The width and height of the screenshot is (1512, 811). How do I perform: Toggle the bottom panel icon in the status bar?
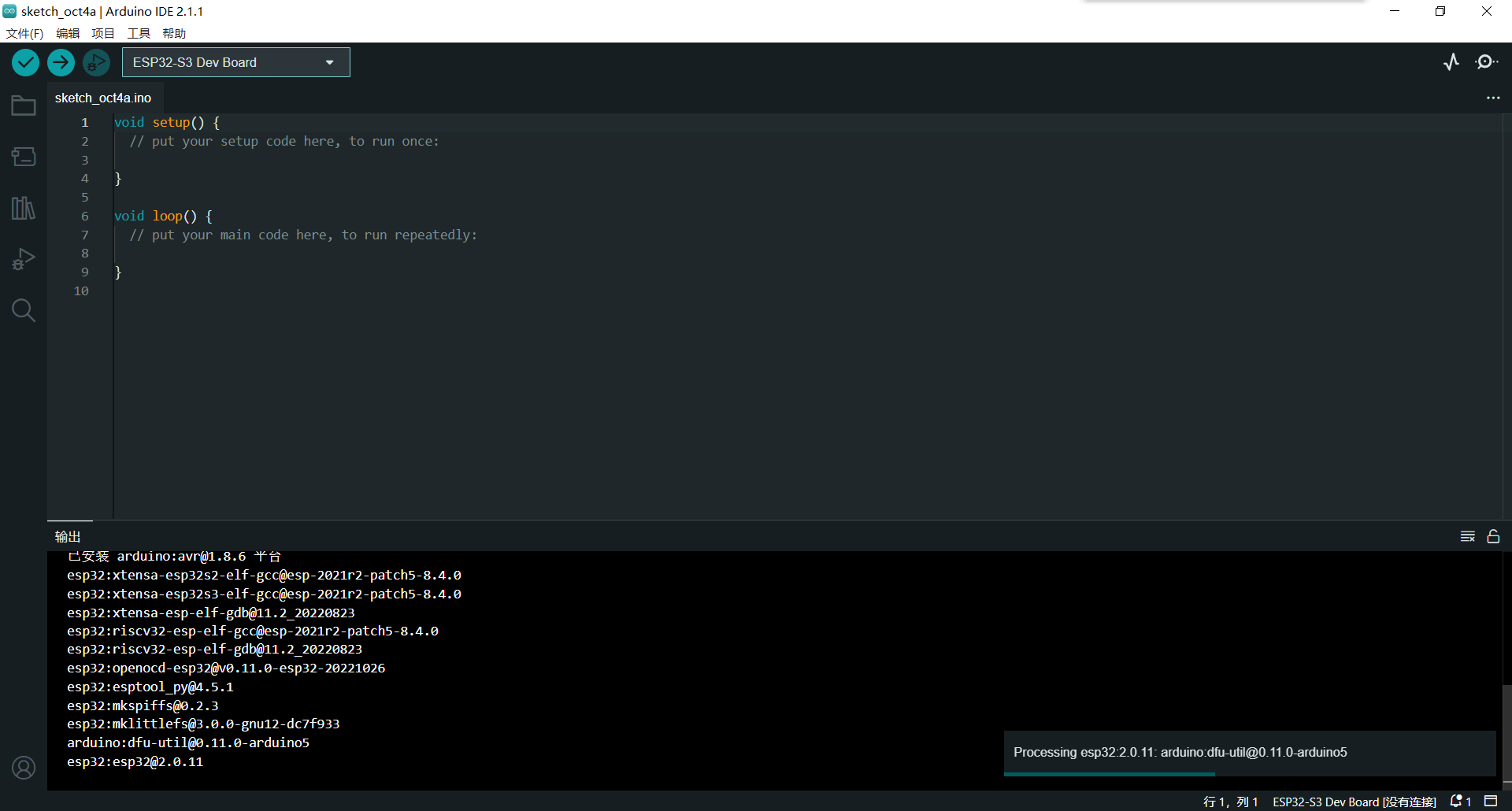point(1491,802)
